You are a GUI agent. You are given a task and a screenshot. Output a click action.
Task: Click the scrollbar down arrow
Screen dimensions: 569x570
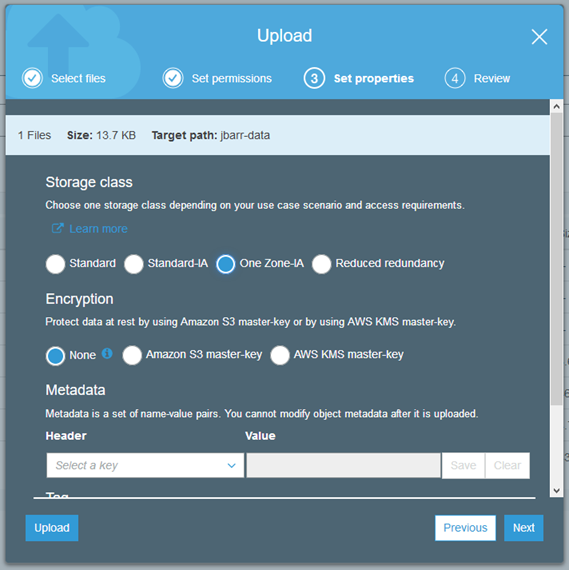pos(556,490)
